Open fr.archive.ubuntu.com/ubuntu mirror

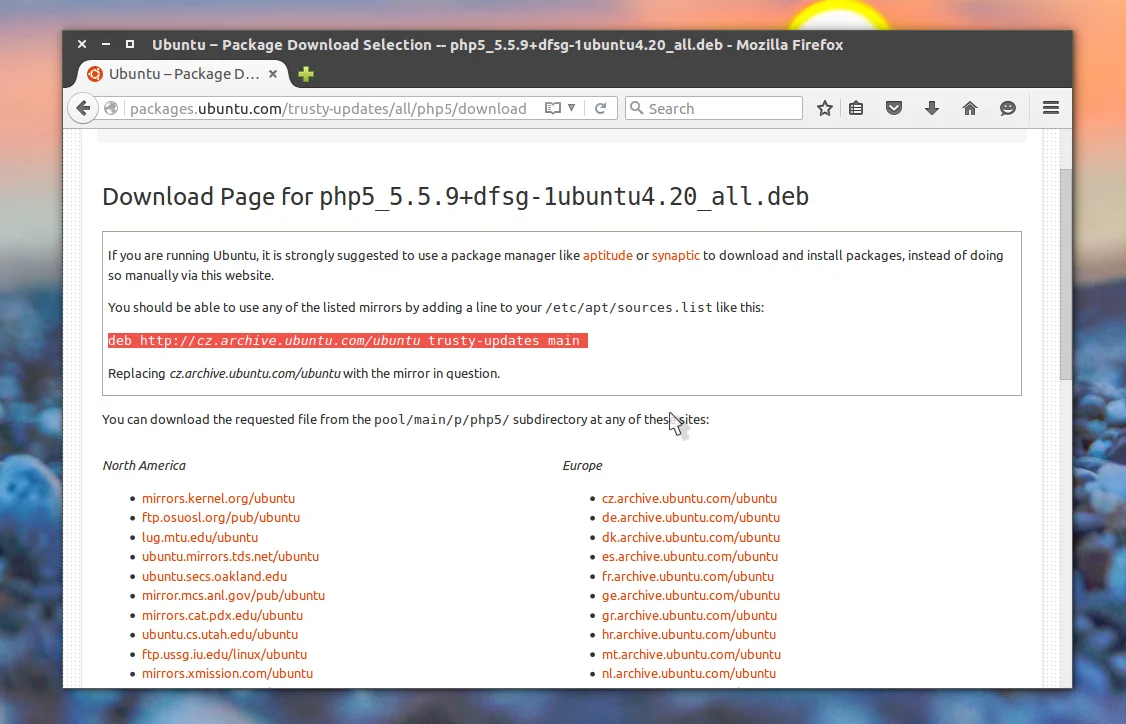pos(688,576)
